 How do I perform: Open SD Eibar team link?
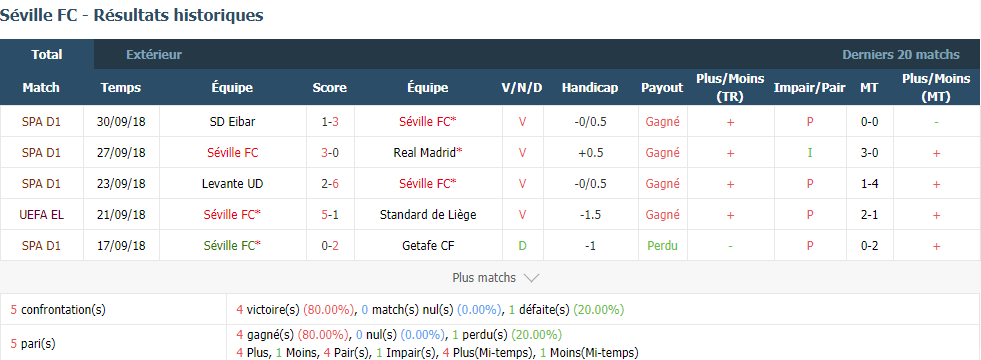232,121
